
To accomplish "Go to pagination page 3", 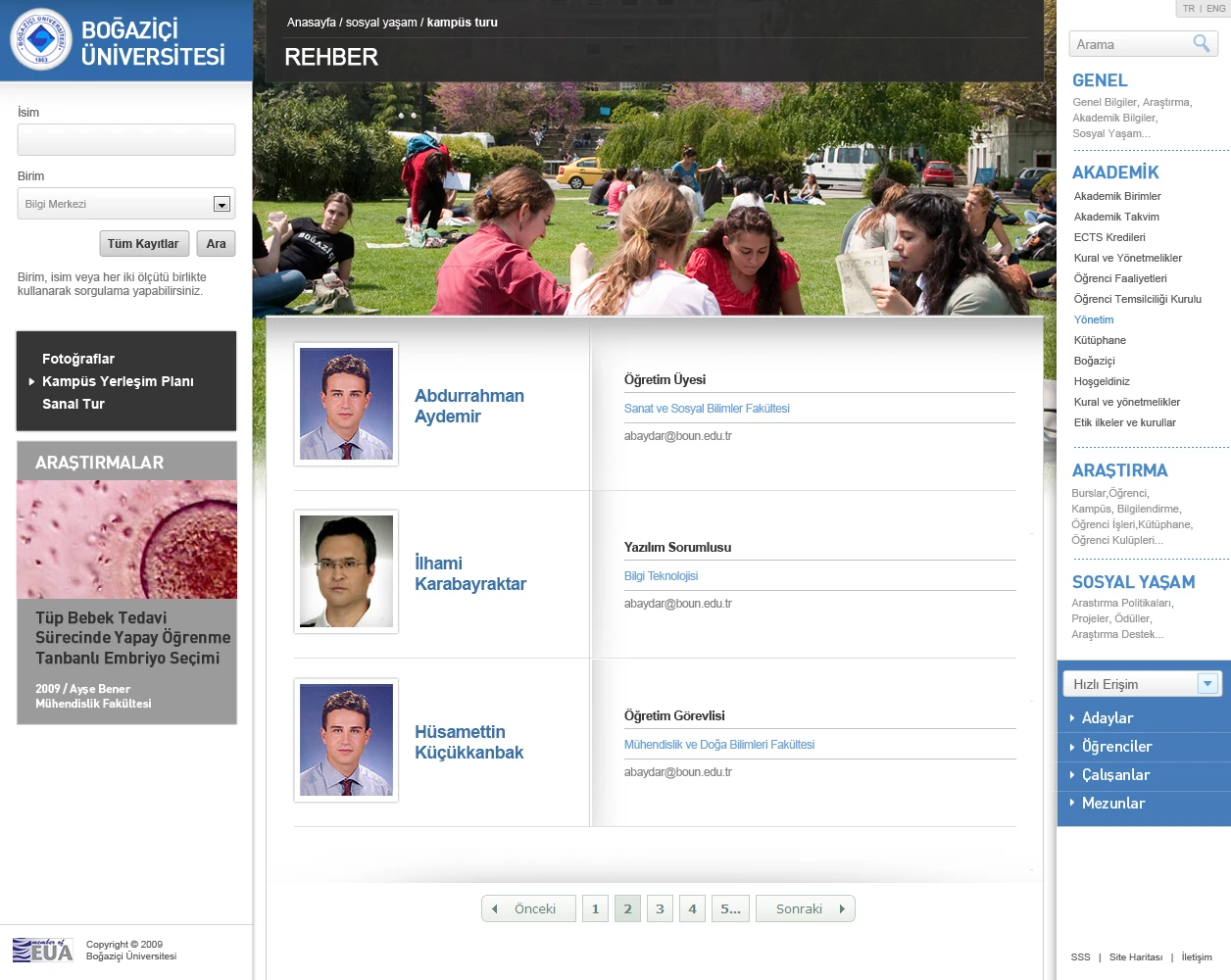I will tap(660, 908).
